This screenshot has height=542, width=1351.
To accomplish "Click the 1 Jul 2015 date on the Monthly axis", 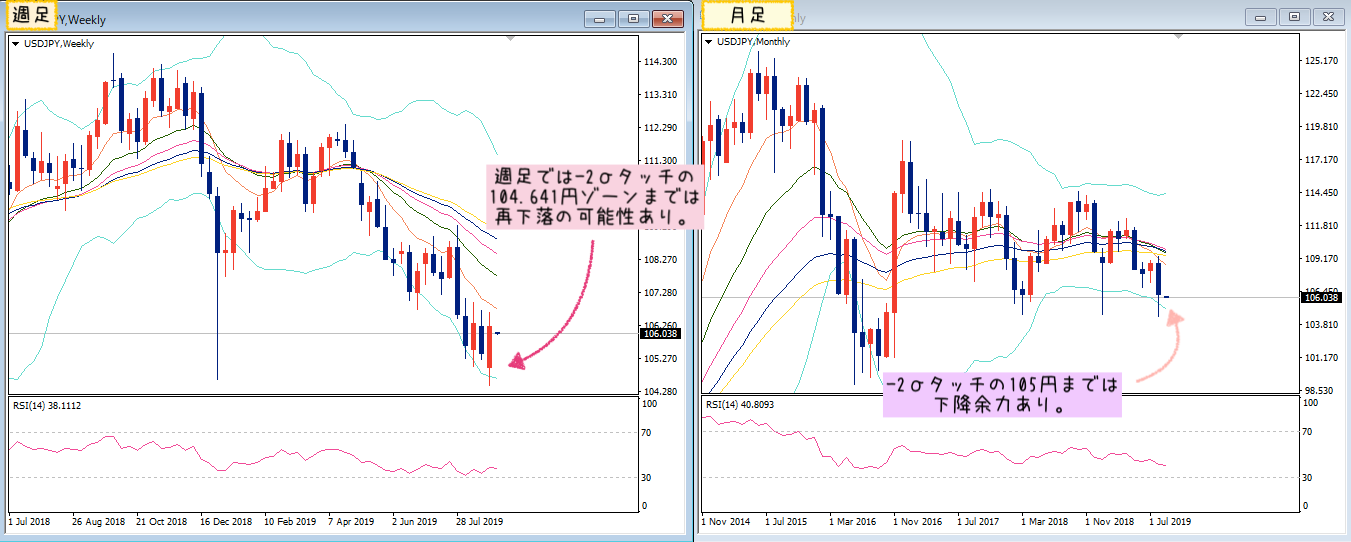I will [x=787, y=522].
